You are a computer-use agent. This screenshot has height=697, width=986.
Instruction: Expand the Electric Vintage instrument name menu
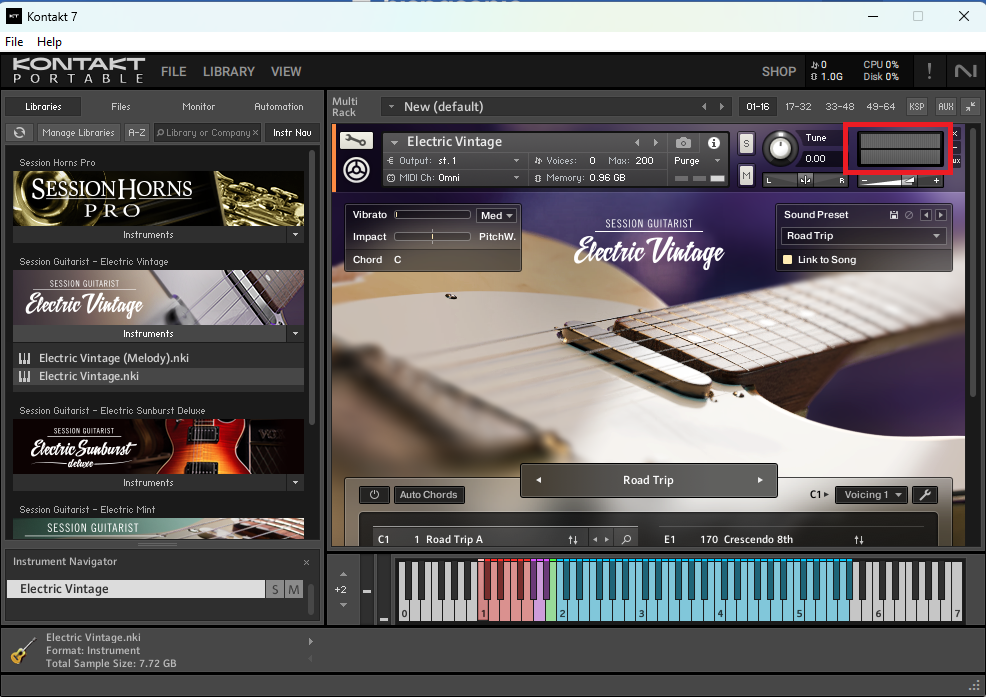(394, 143)
